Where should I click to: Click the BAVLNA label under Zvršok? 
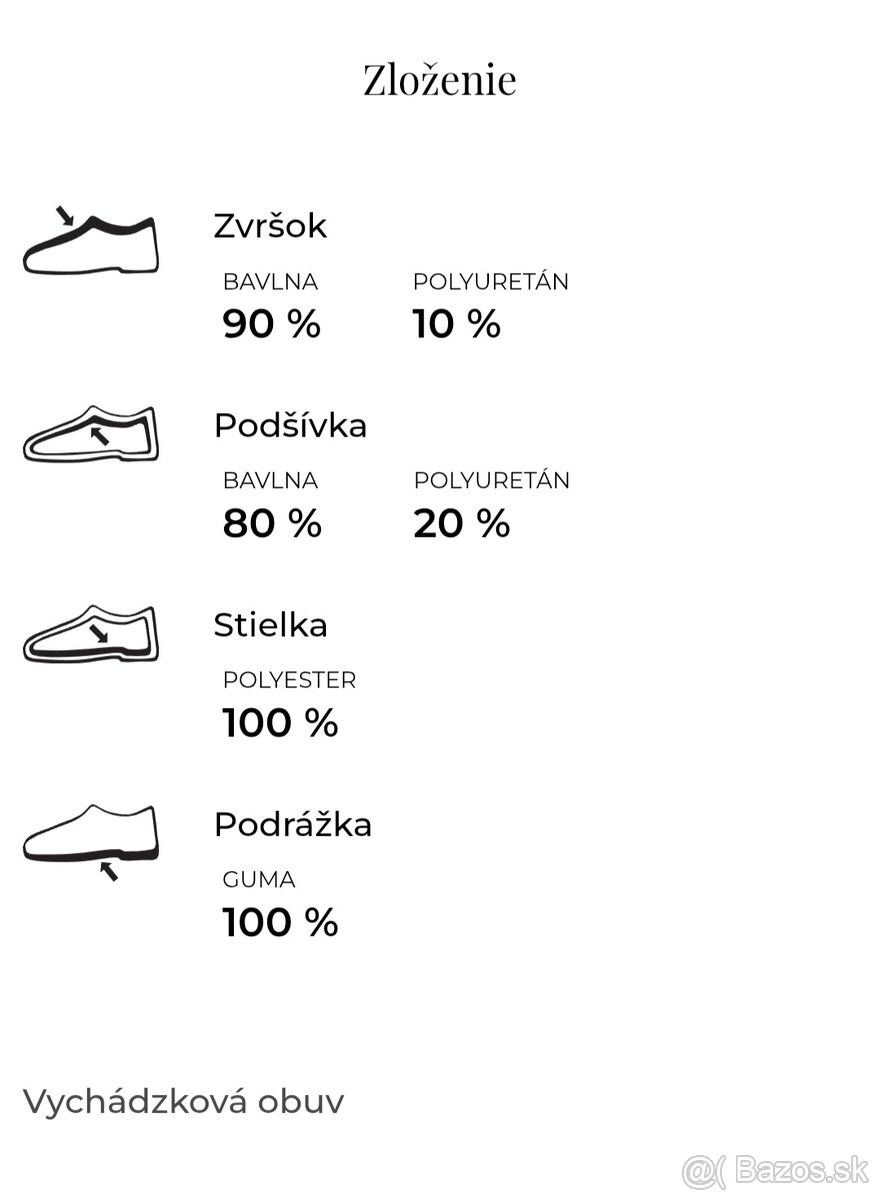pyautogui.click(x=270, y=282)
